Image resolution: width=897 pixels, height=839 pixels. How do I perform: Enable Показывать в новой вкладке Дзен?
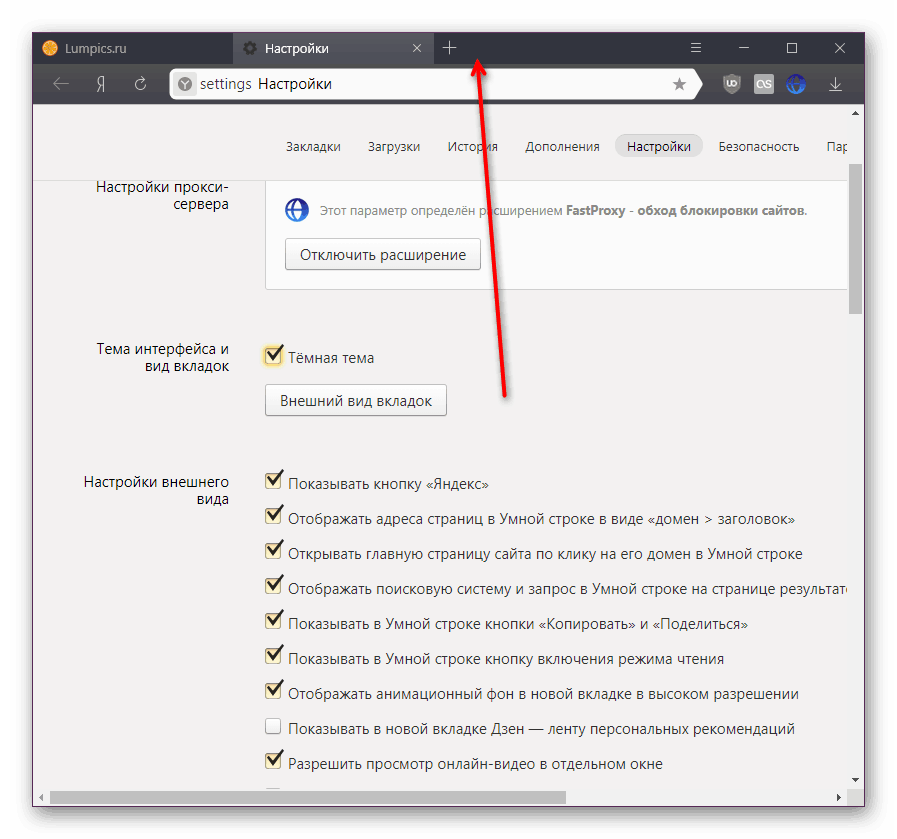tap(273, 726)
